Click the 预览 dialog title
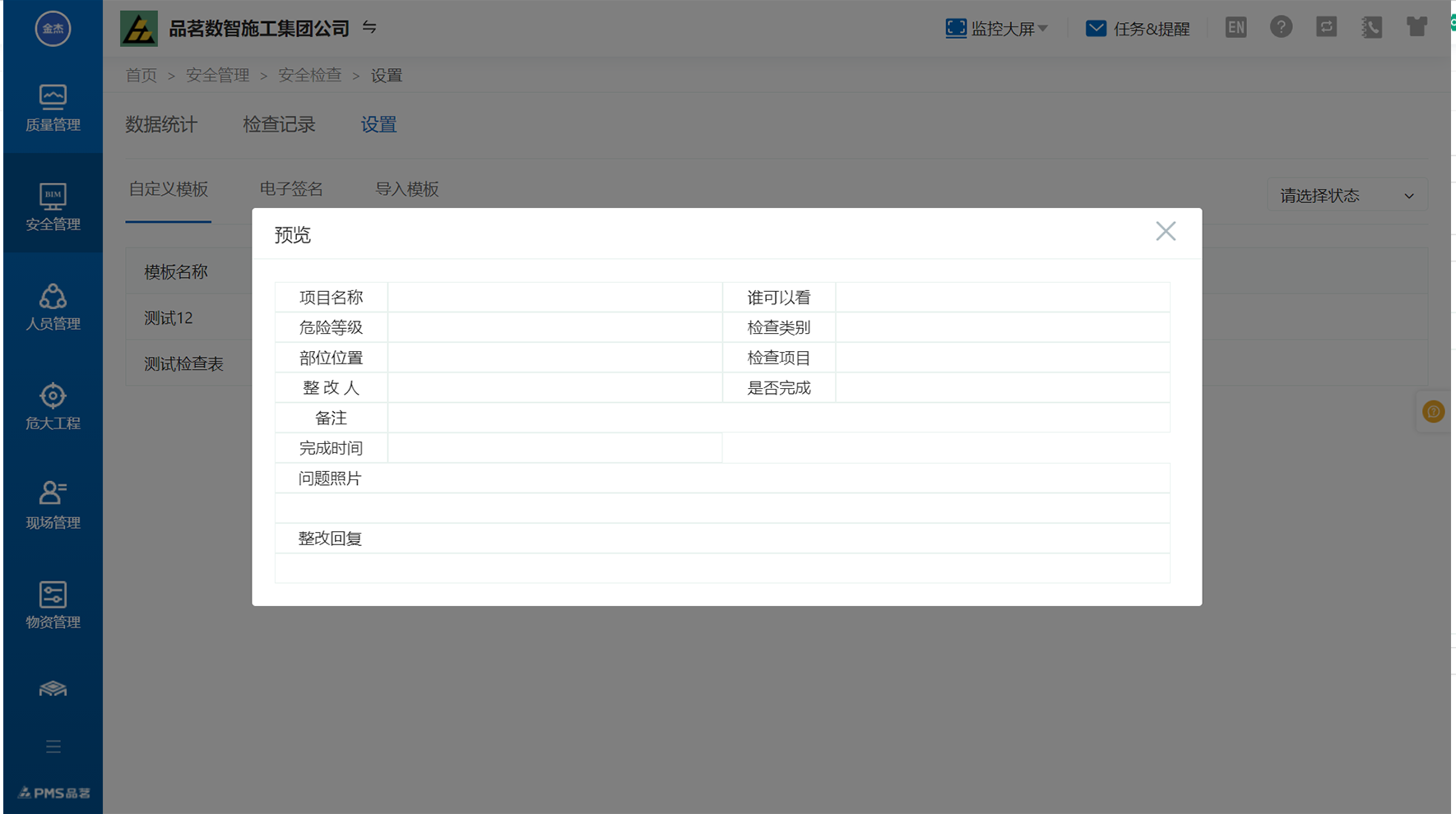The height and width of the screenshot is (814, 1456). (x=292, y=235)
